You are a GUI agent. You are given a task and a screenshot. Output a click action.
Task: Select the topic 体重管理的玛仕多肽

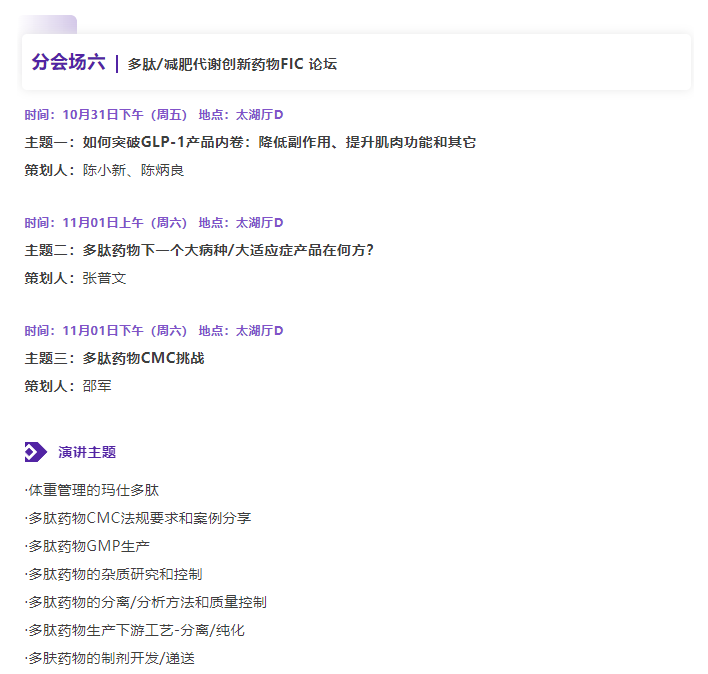tap(92, 490)
